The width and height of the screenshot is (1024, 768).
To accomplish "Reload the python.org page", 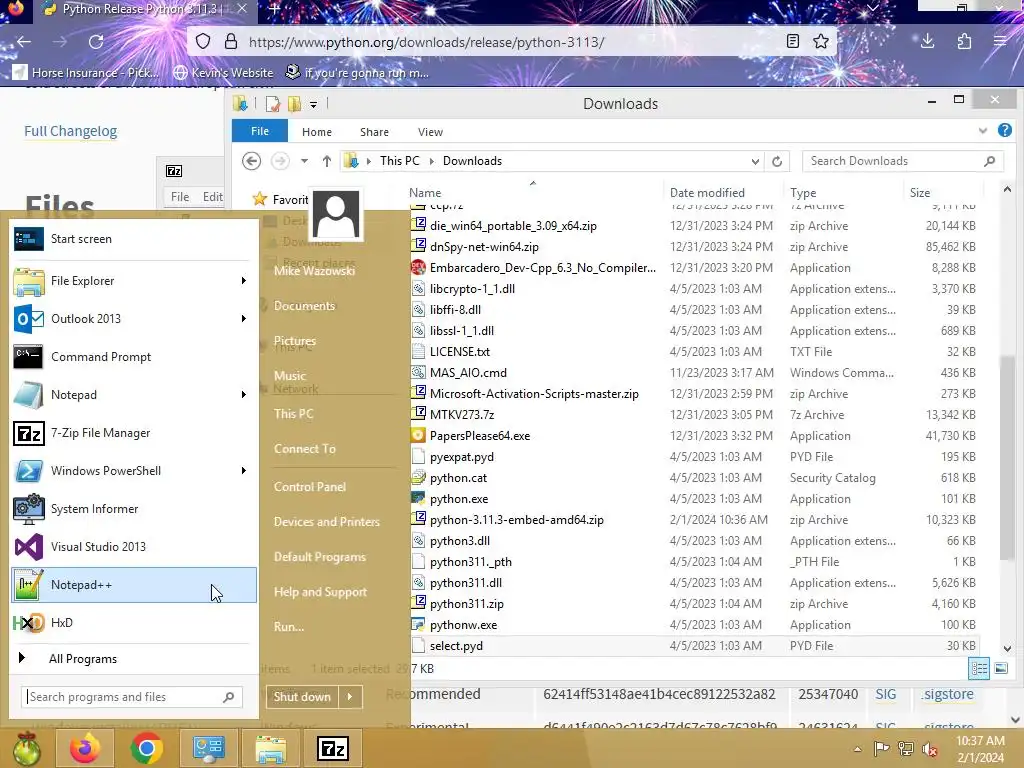I will point(96,42).
